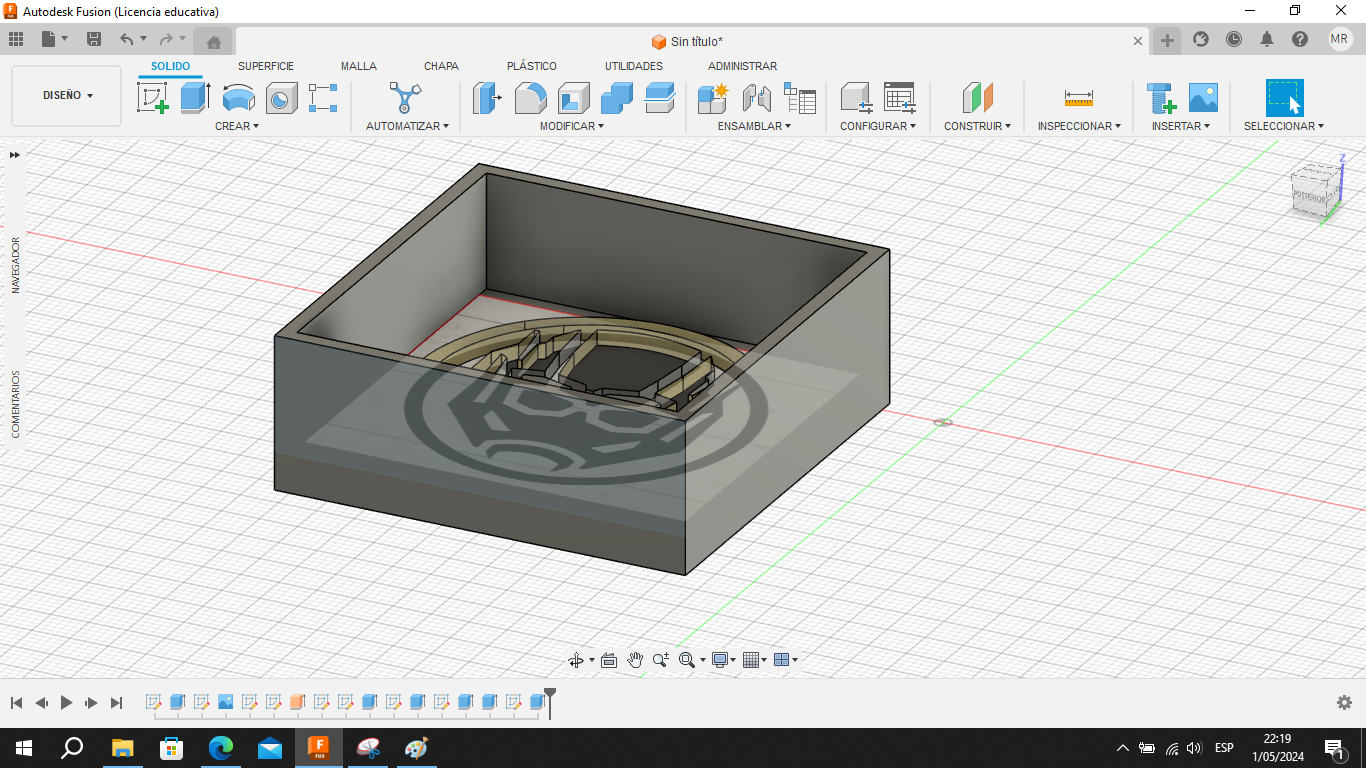Viewport: 1366px width, 768px height.
Task: Insert a fastener with bolt icon
Action: pos(1160,98)
